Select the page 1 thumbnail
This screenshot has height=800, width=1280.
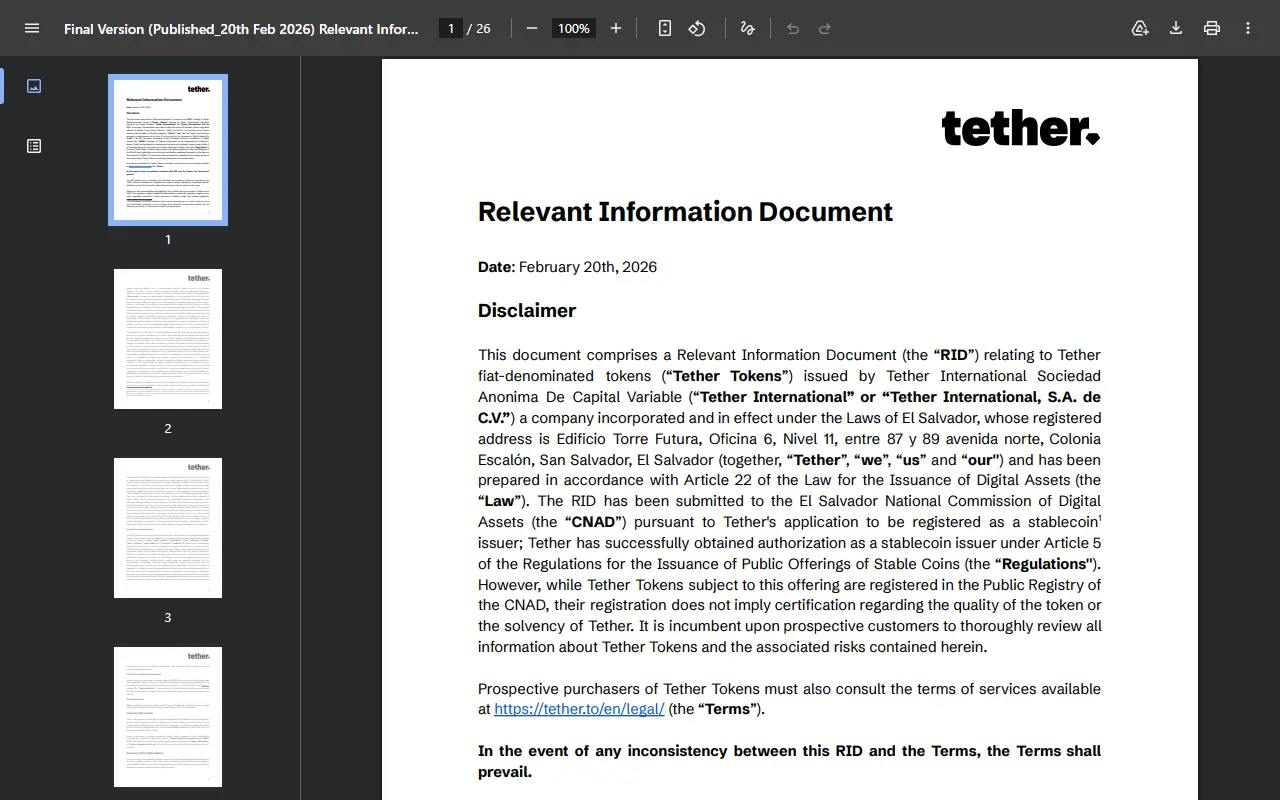(x=168, y=150)
